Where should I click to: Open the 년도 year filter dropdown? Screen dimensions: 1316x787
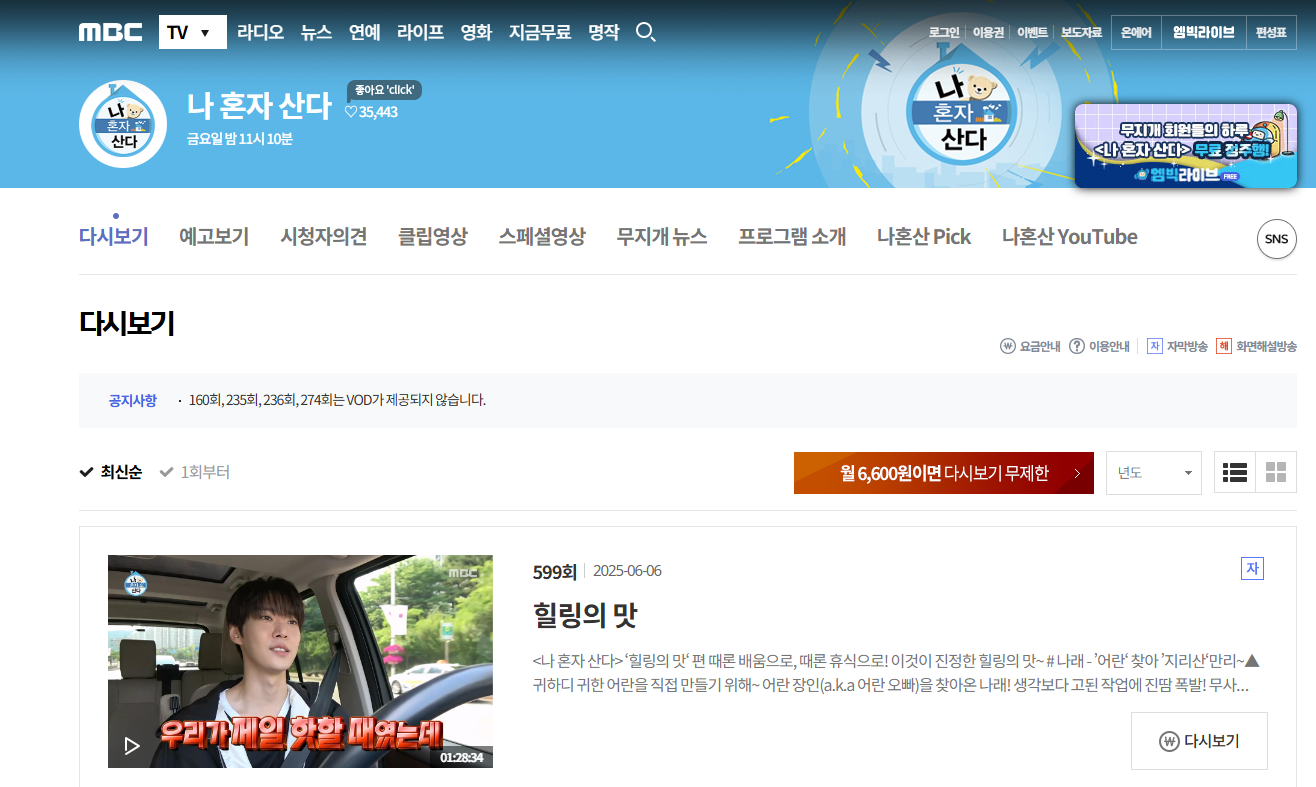(x=1152, y=471)
